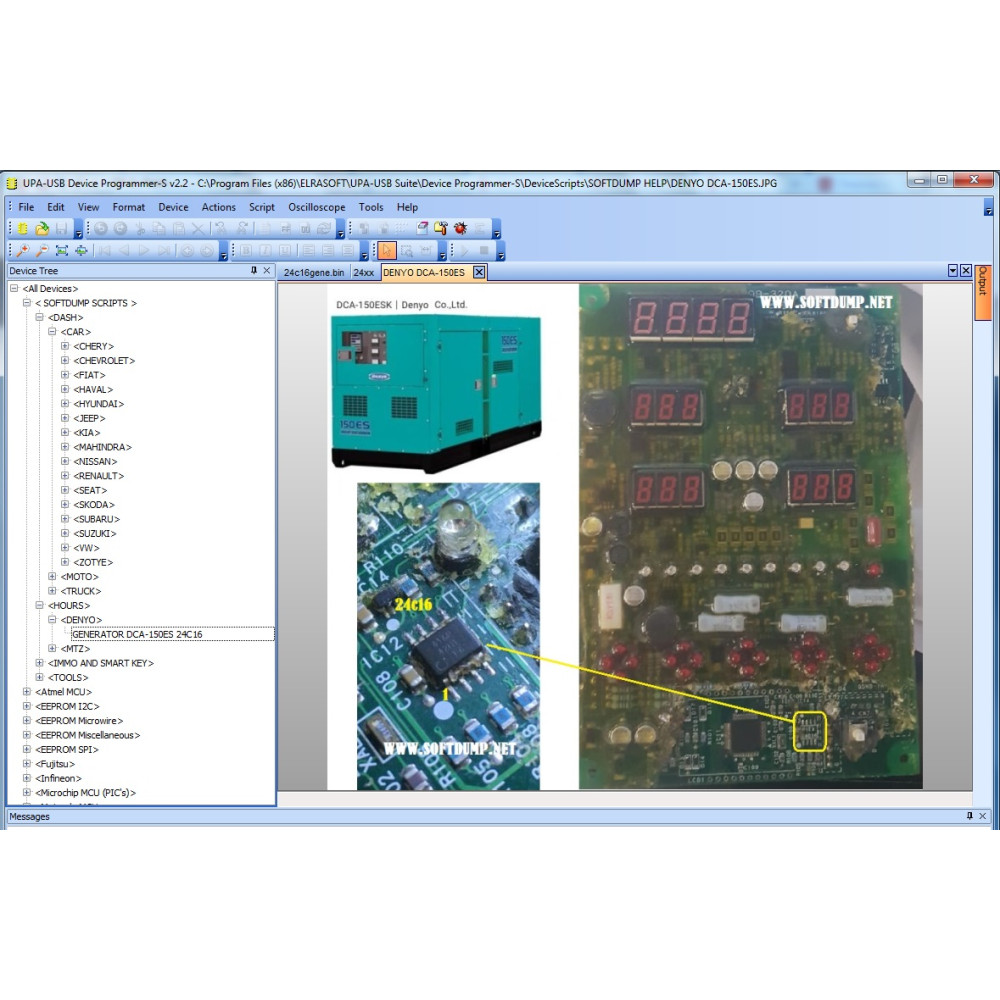
Task: Expand the Atmel MCU node
Action: click(27, 691)
